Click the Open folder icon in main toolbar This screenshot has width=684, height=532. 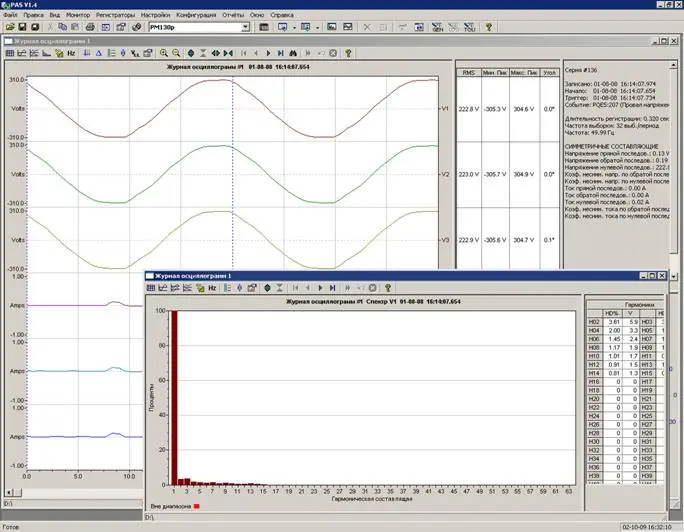click(x=8, y=27)
